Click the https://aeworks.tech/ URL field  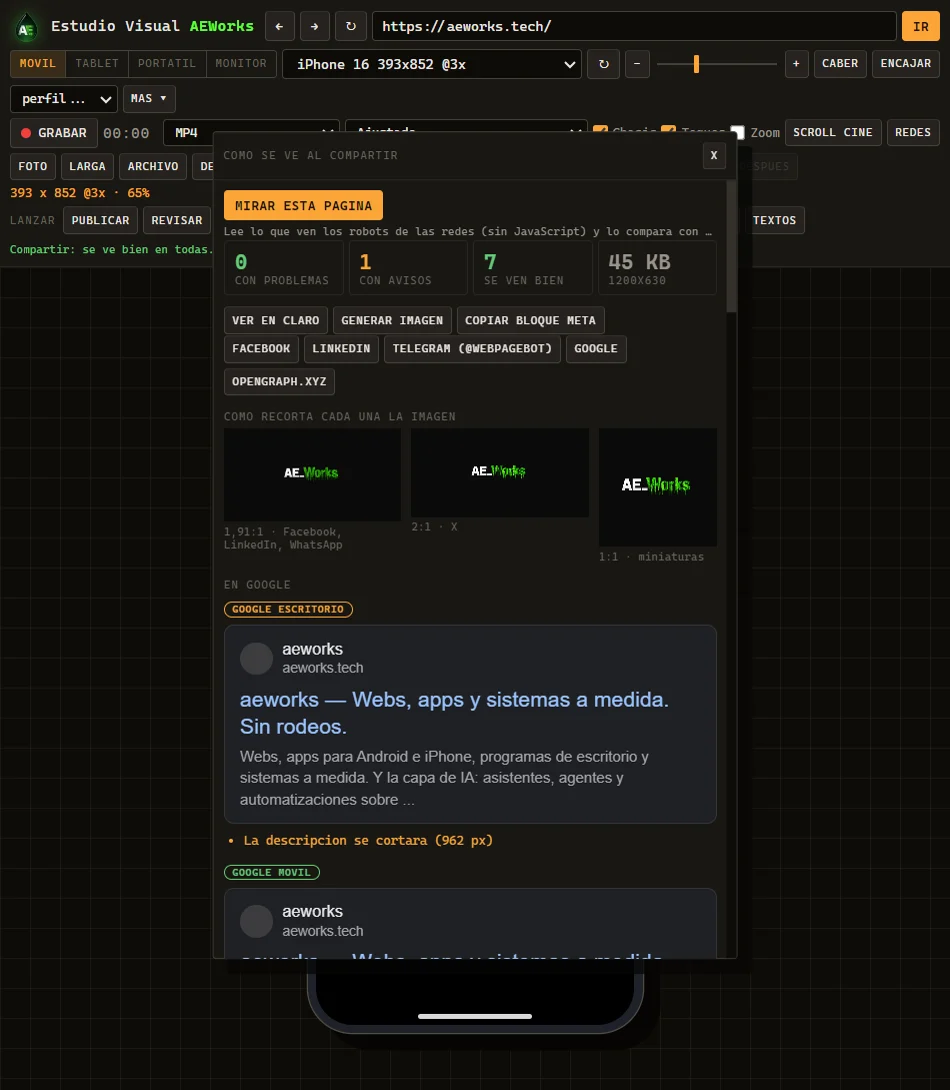pyautogui.click(x=634, y=26)
